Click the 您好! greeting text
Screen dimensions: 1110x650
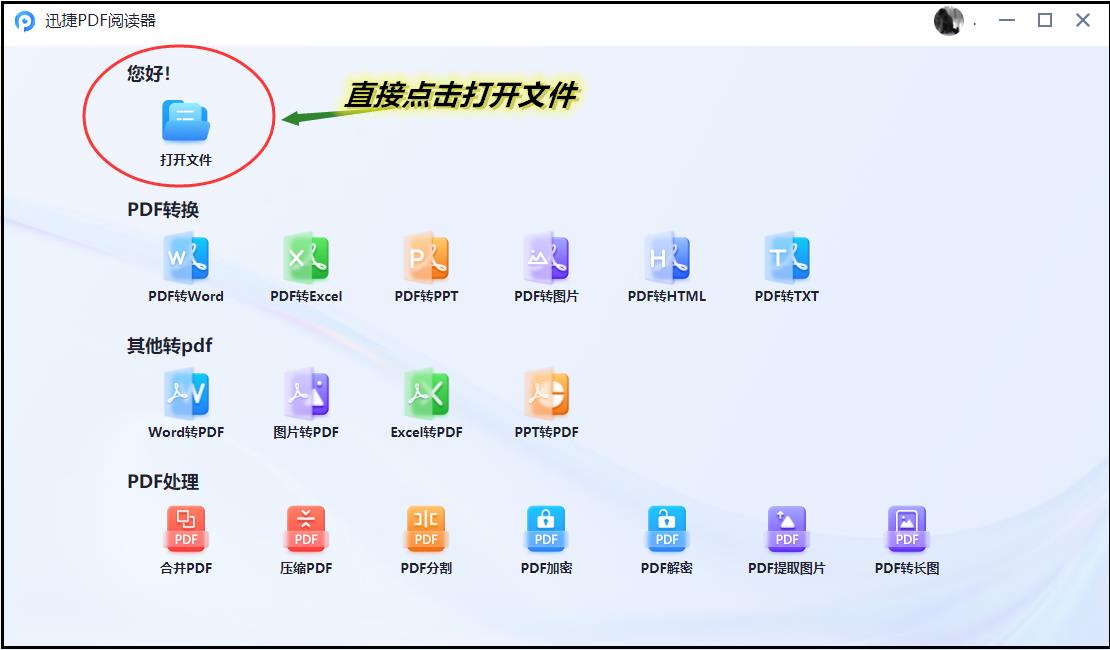(x=149, y=74)
